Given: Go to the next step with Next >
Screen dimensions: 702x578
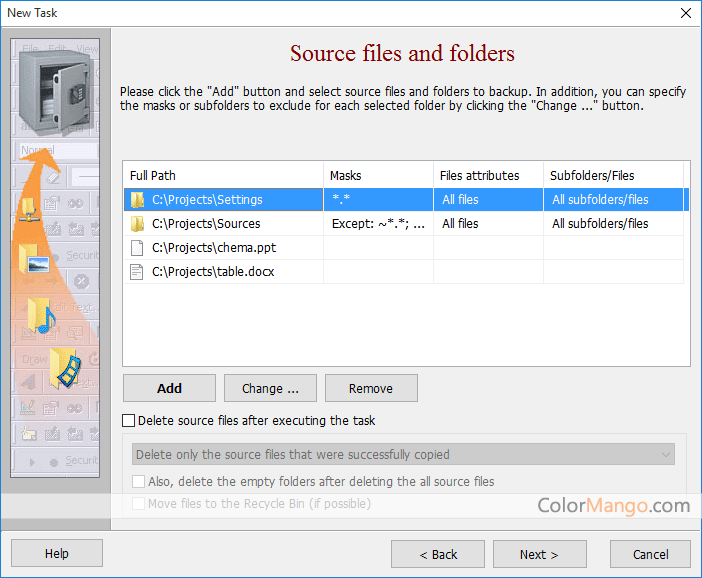Looking at the screenshot, I should [x=539, y=554].
